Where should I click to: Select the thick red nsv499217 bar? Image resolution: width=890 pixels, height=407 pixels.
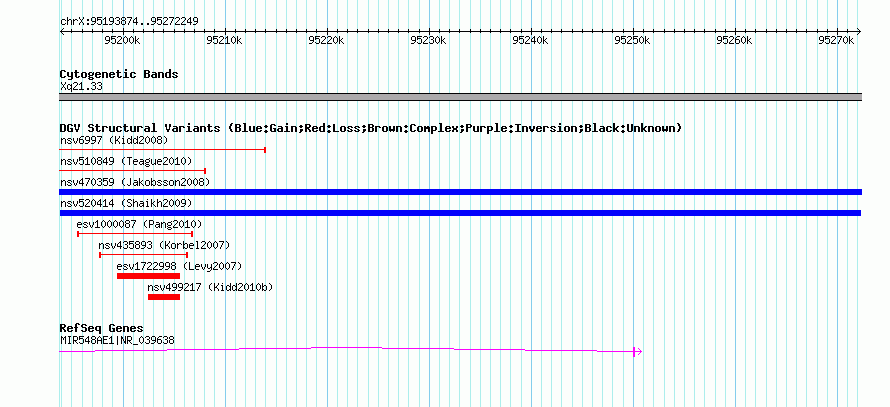pyautogui.click(x=164, y=297)
